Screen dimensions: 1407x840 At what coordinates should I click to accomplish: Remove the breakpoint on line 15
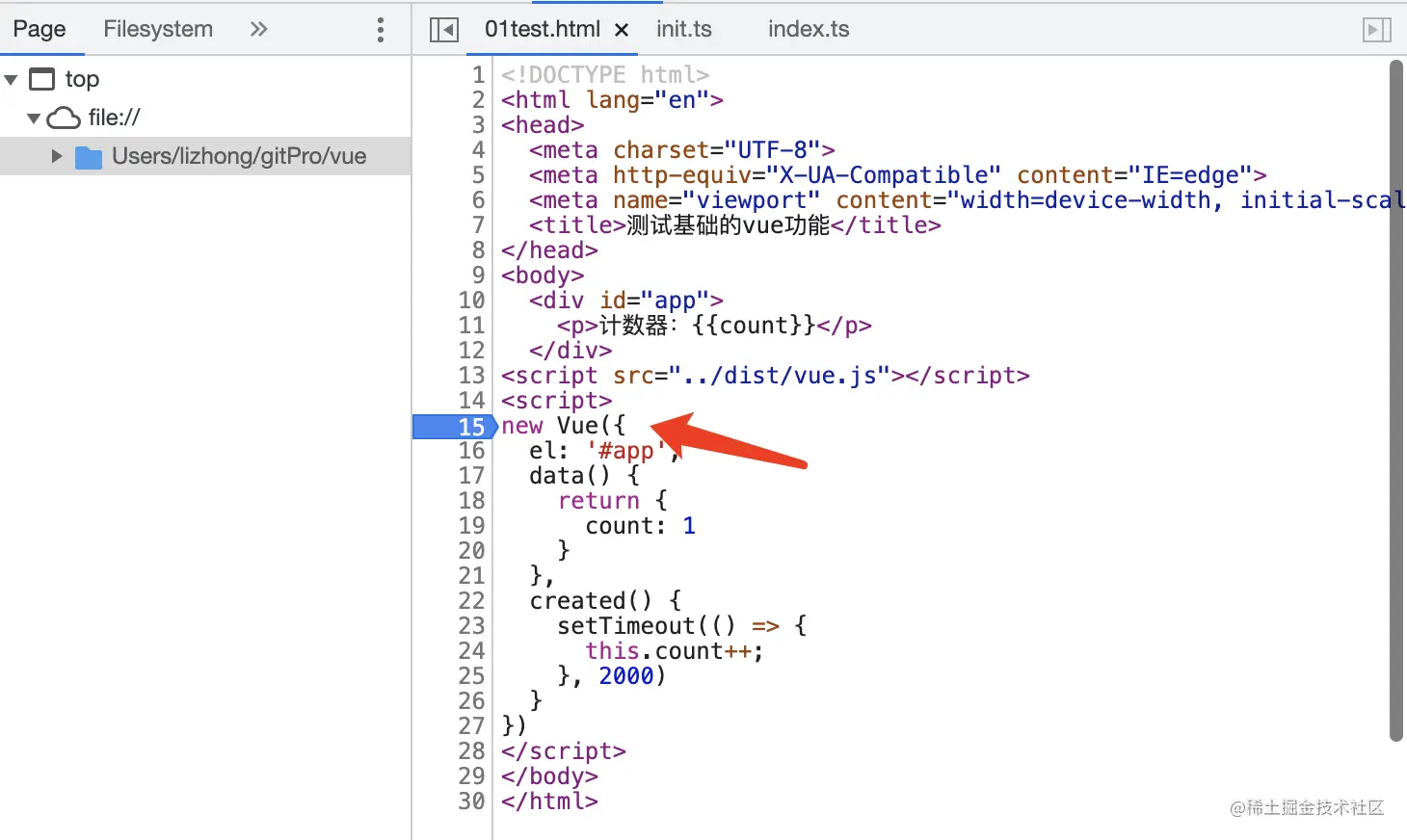coord(455,426)
